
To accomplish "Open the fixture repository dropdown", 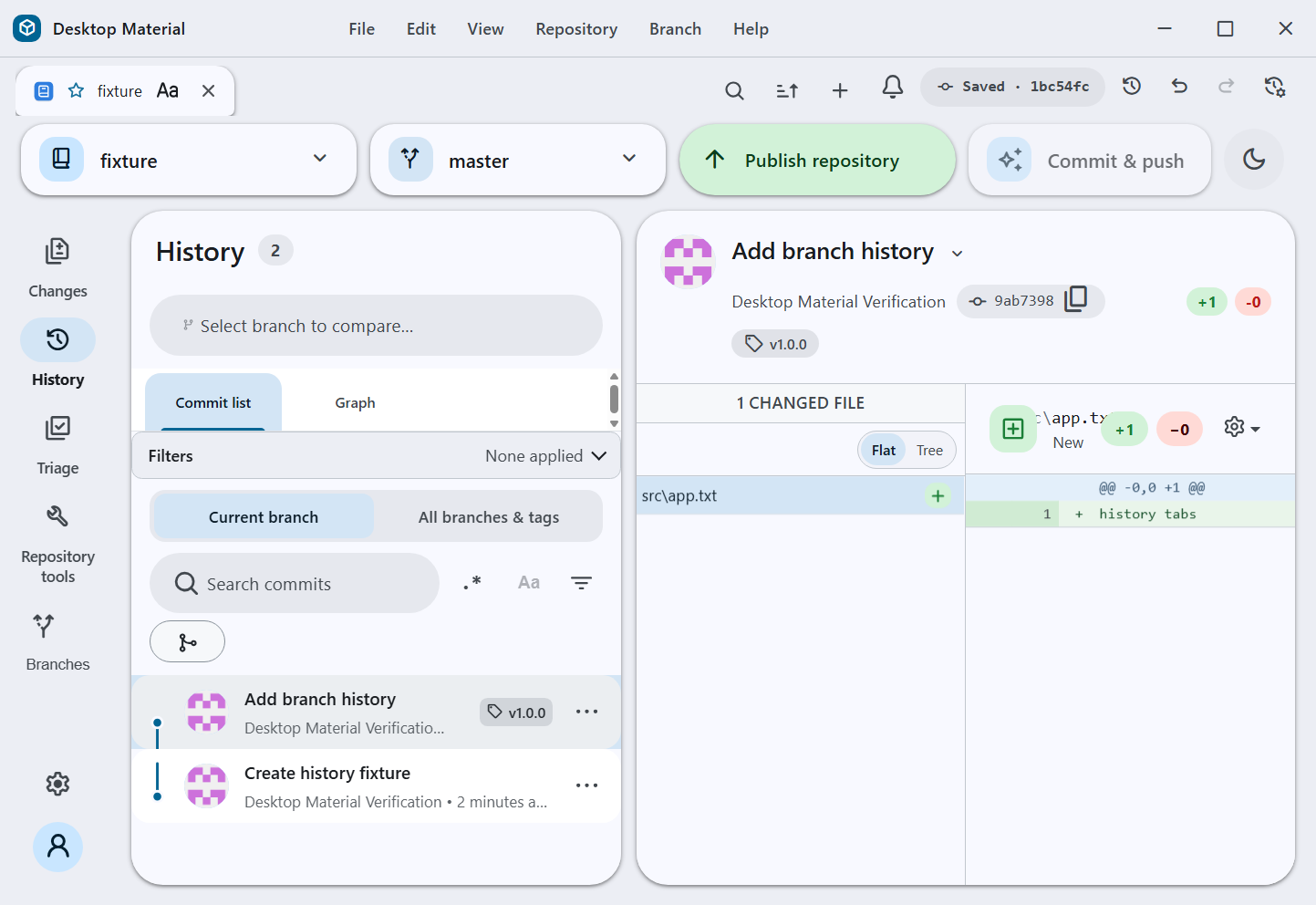I will click(x=189, y=160).
